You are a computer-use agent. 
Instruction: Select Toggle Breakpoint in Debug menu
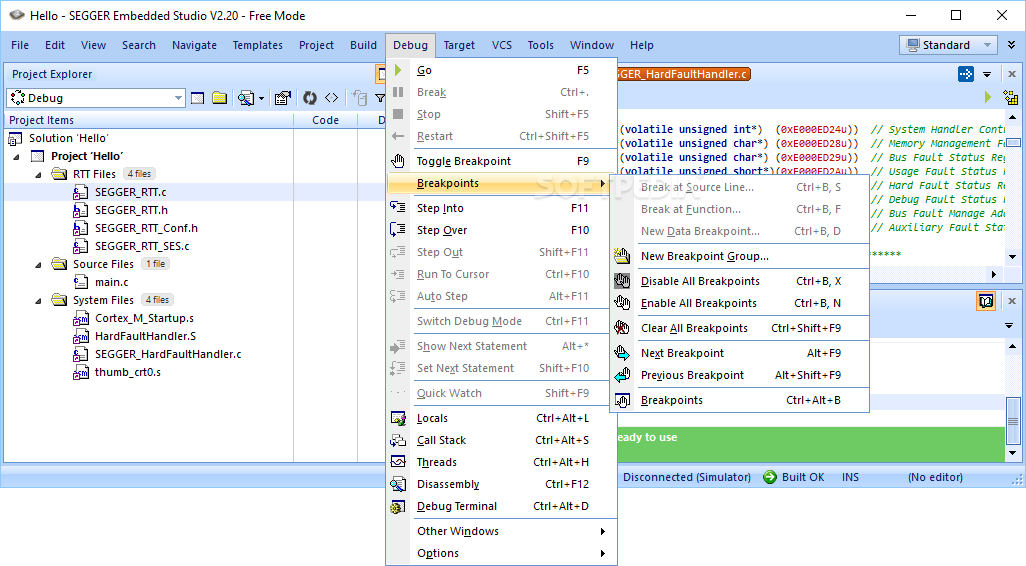coord(502,161)
